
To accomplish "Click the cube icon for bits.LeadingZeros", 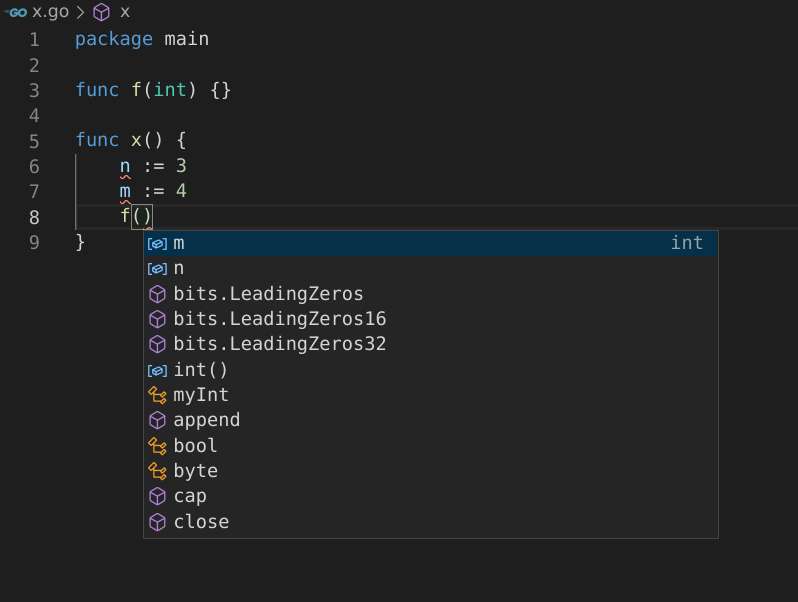I will tap(157, 294).
